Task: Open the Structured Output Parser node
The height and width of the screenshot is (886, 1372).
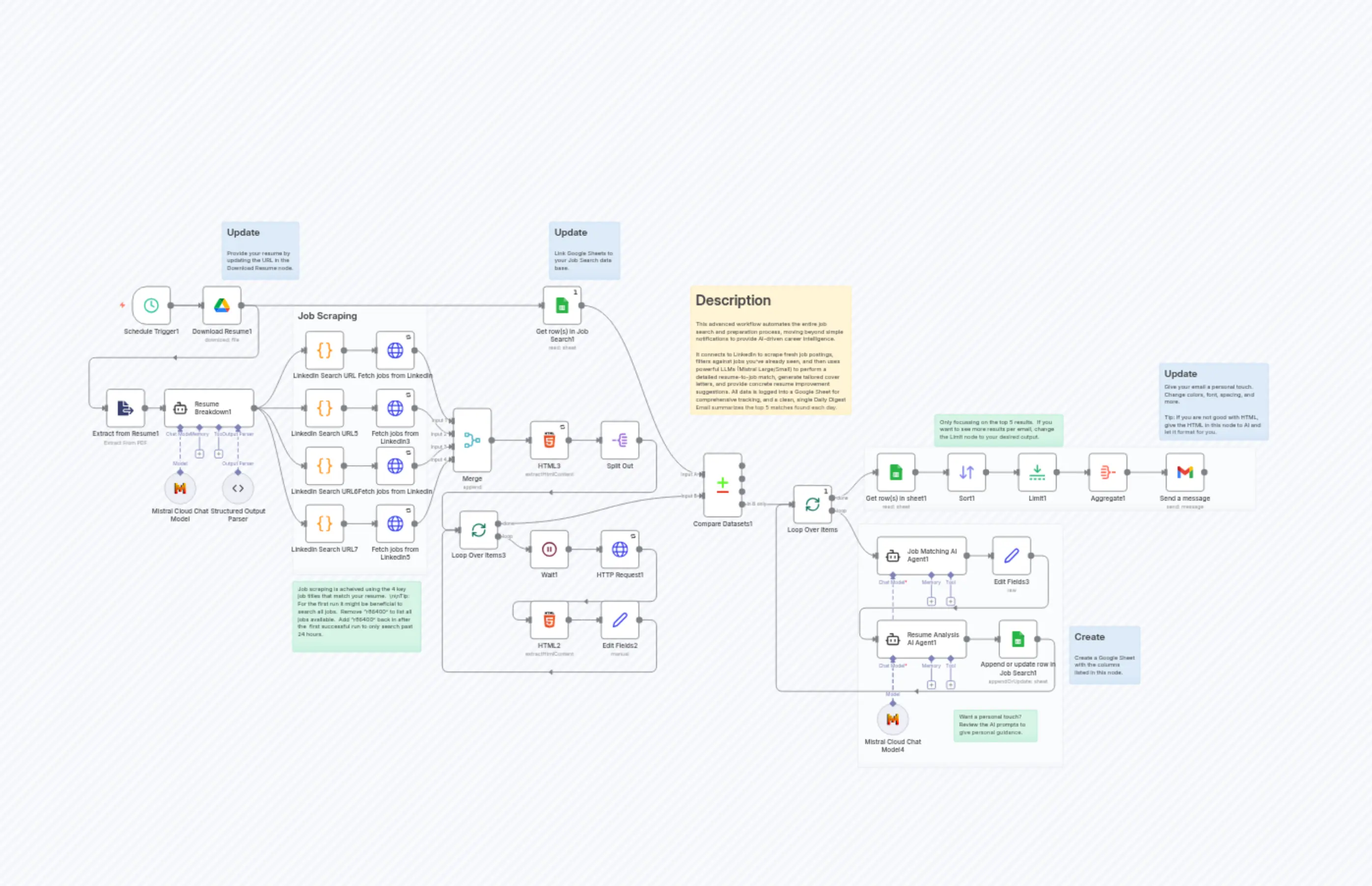Action: coord(238,488)
